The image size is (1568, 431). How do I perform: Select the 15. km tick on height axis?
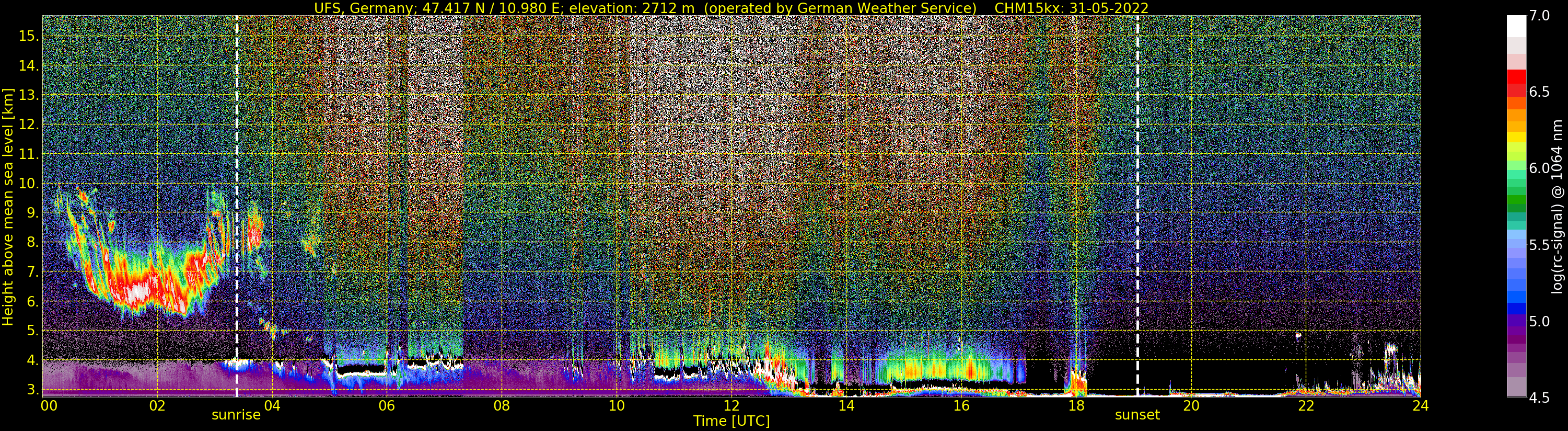coord(28,36)
